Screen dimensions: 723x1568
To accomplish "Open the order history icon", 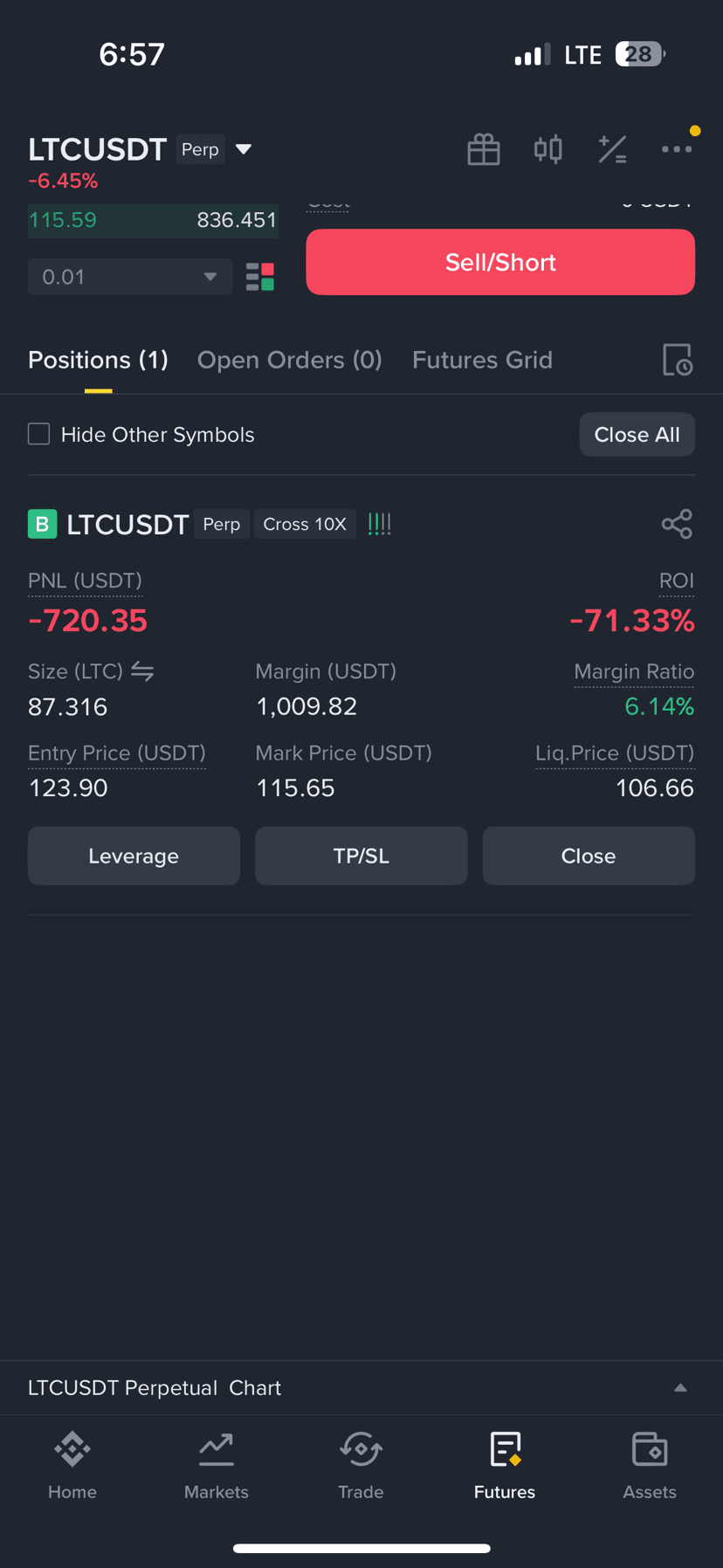I will (x=677, y=360).
